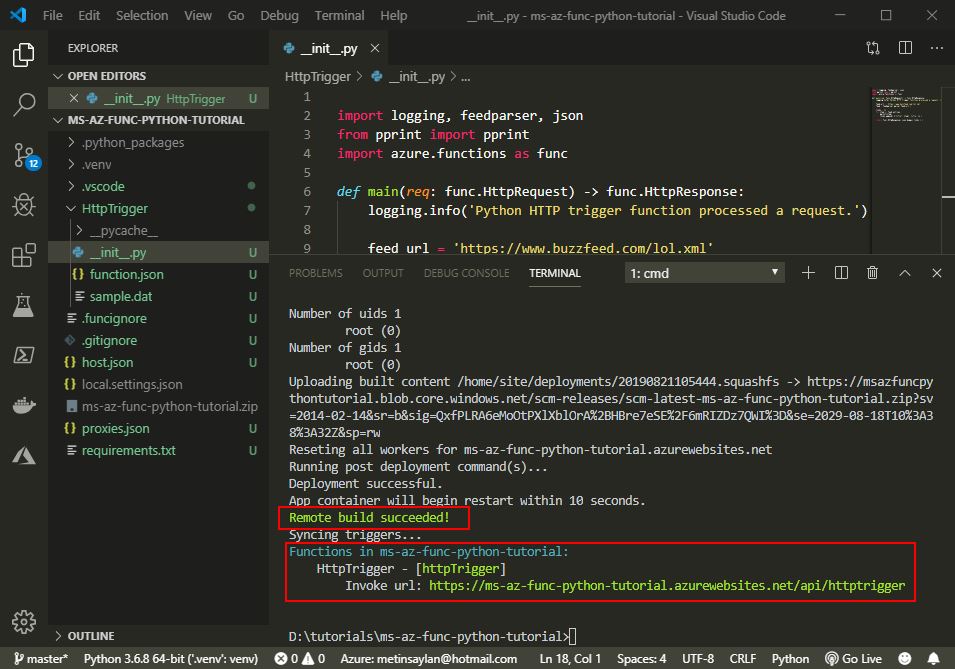Open local.settings.json file
The height and width of the screenshot is (669, 955).
(158, 384)
